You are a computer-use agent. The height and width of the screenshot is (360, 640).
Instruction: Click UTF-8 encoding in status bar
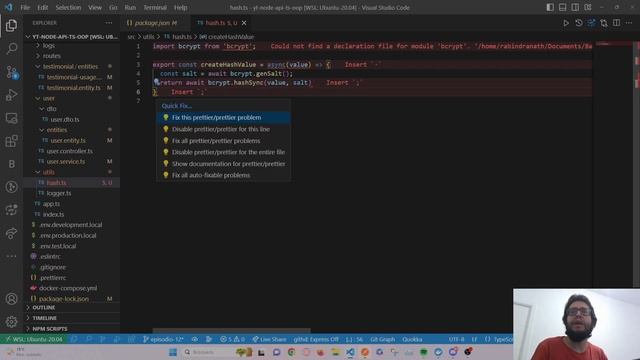[x=456, y=339]
